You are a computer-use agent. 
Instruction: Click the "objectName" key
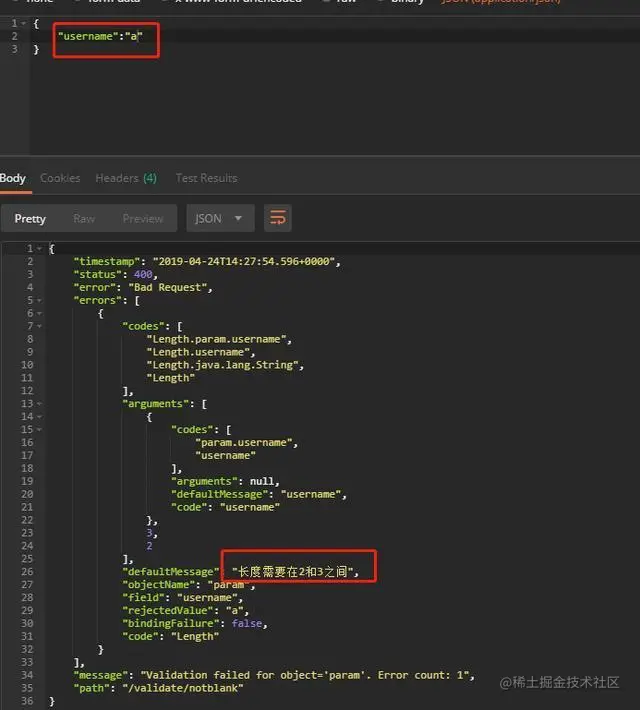point(159,585)
